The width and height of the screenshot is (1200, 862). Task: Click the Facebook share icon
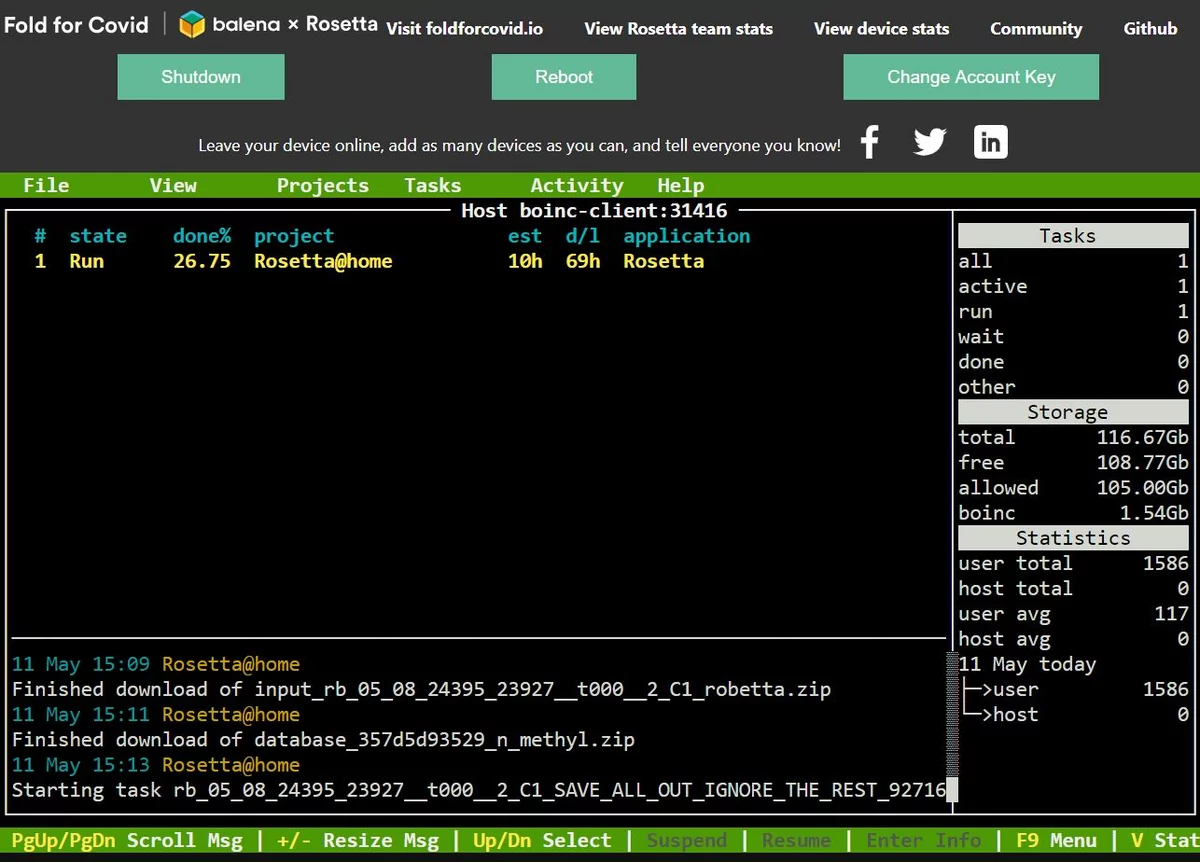[870, 142]
